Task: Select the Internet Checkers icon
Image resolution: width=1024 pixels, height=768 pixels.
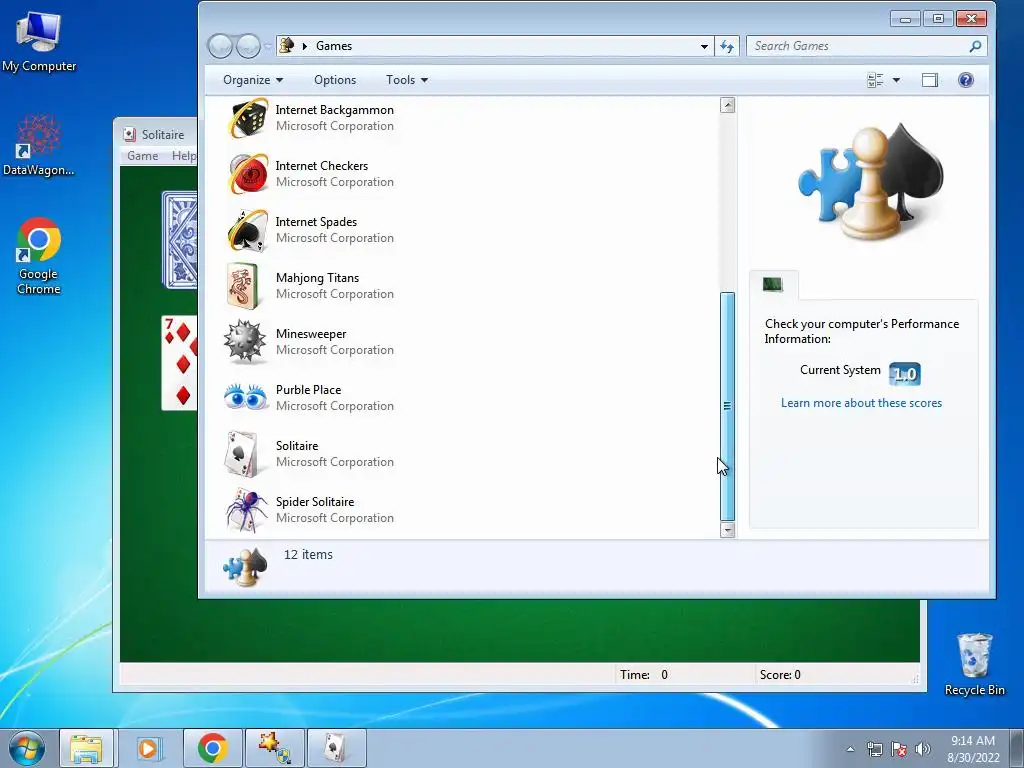Action: 248,174
